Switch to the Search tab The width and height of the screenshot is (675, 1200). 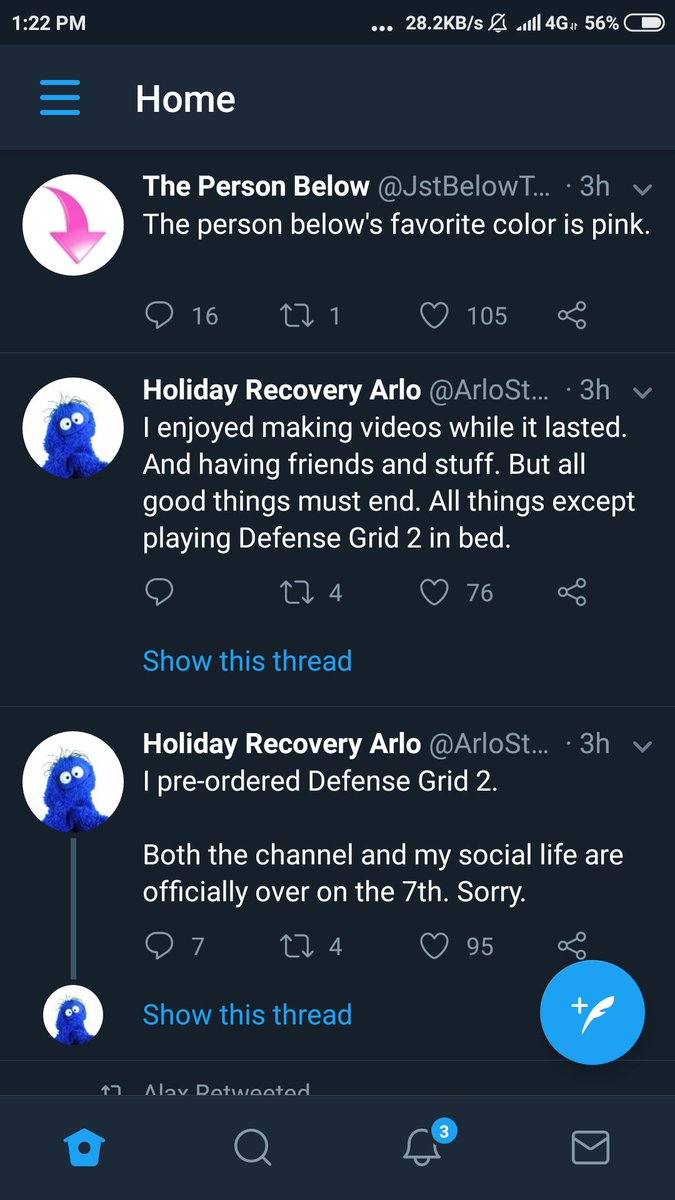(252, 1147)
